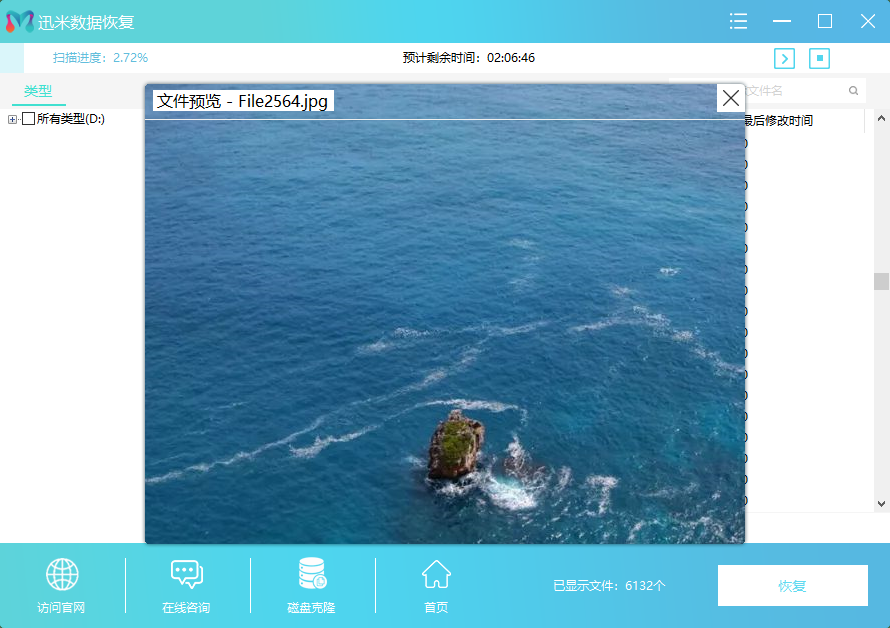Click the file list scrollbar down arrow

coord(881,504)
